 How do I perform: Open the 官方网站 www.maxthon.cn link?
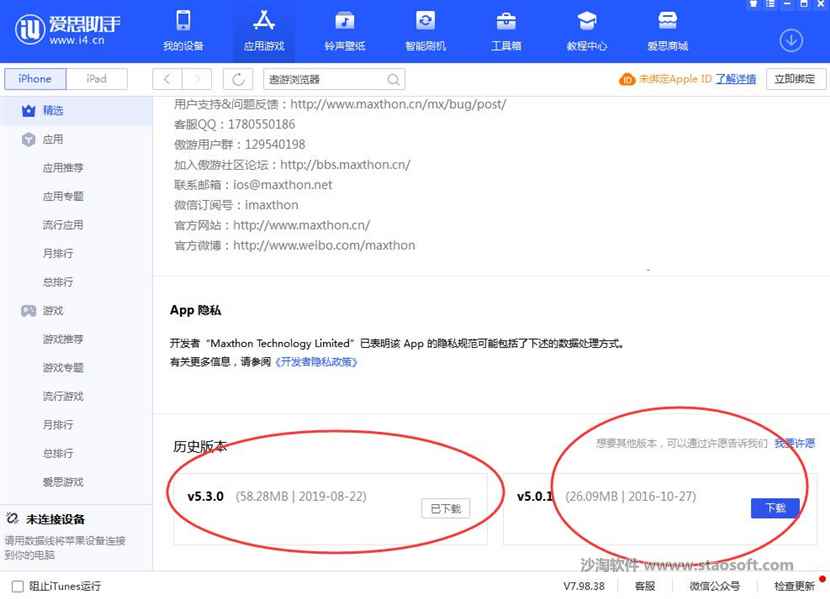pyautogui.click(x=301, y=225)
